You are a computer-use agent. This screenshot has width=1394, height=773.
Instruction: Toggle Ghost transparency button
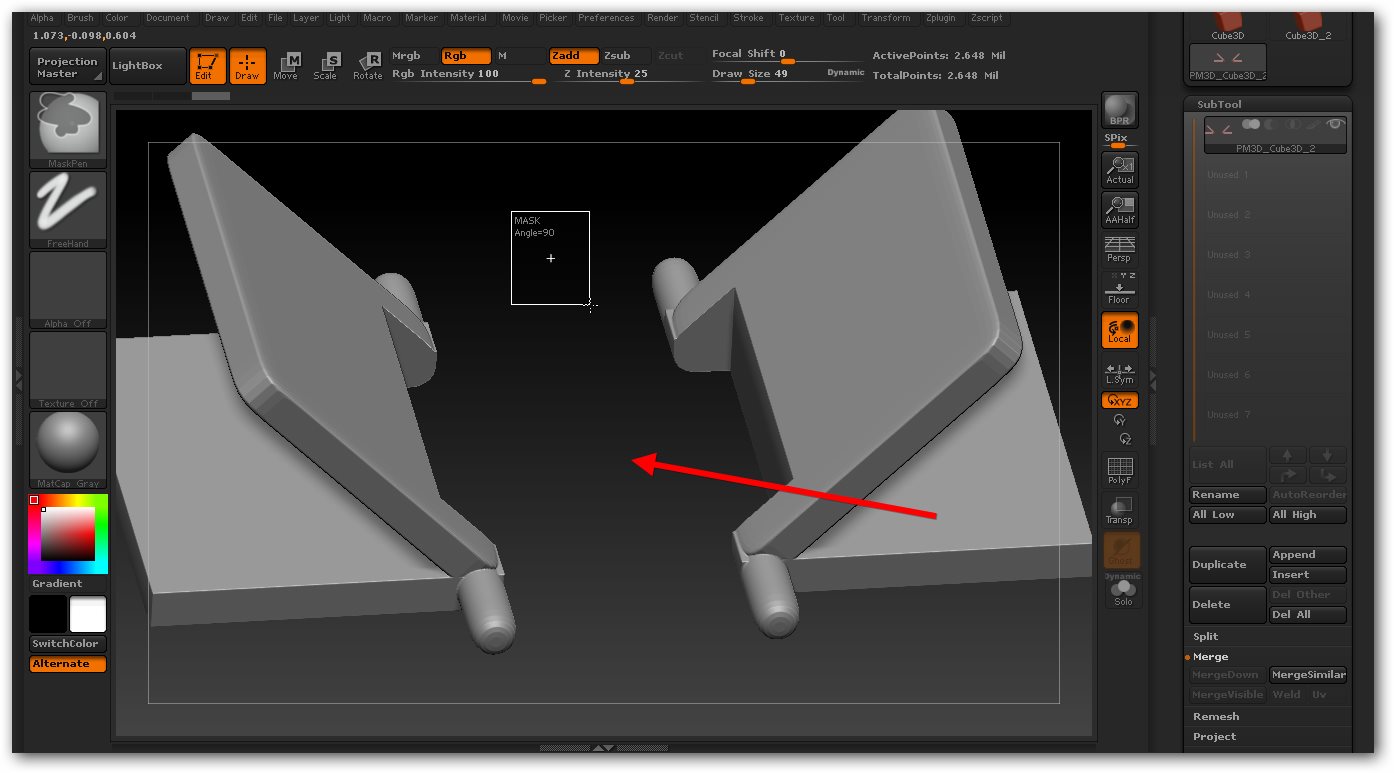tap(1120, 550)
